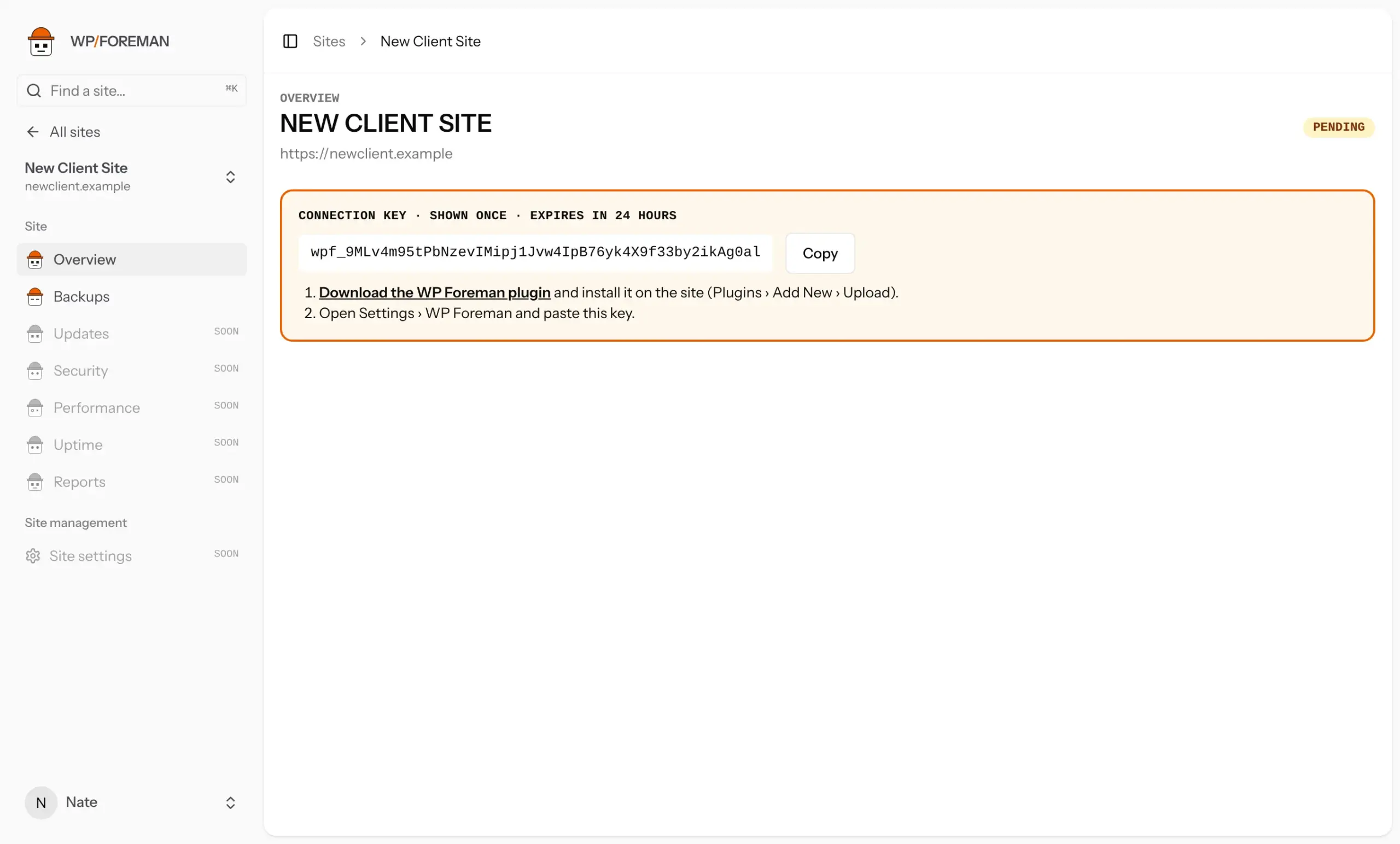Click New Client Site in the breadcrumb
Screen dimensions: 1400x844
(430, 42)
